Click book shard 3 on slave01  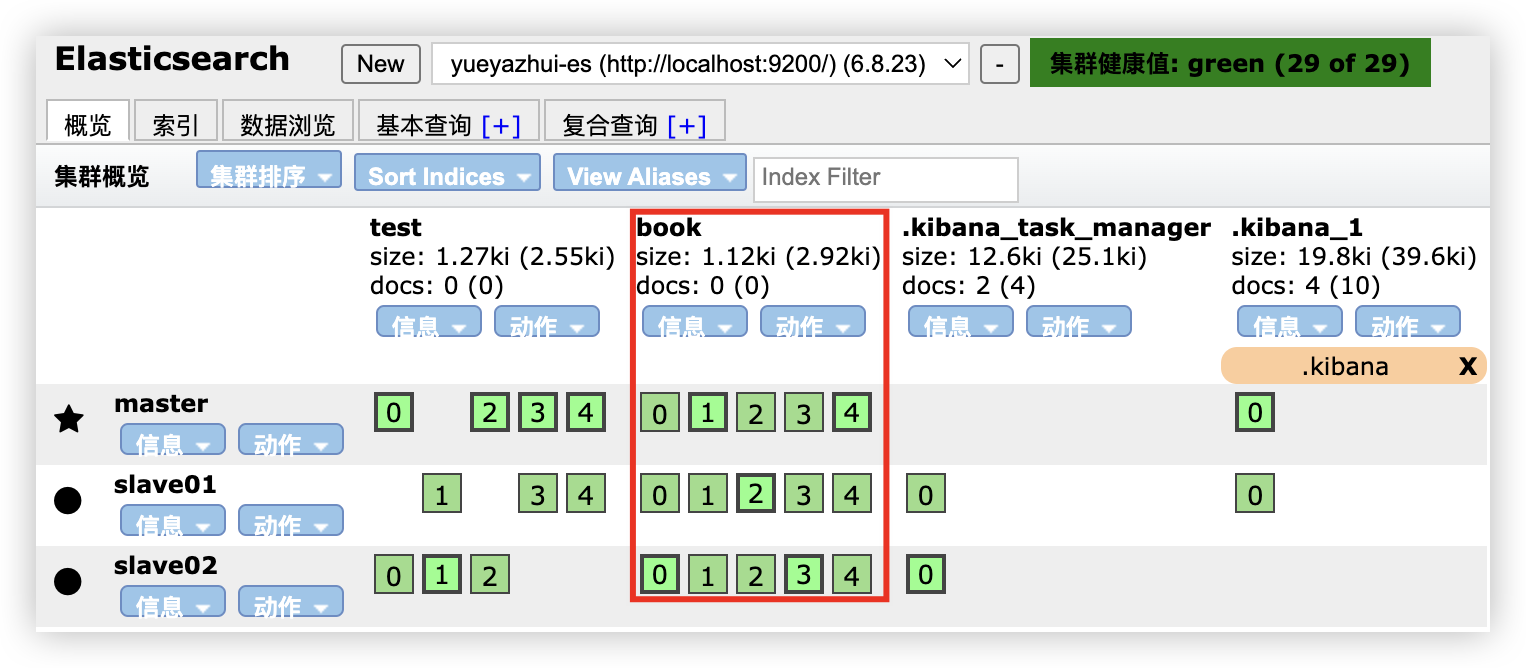804,494
